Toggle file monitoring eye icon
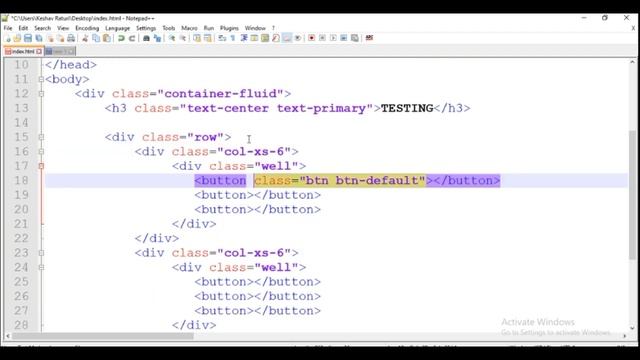 [x=298, y=38]
